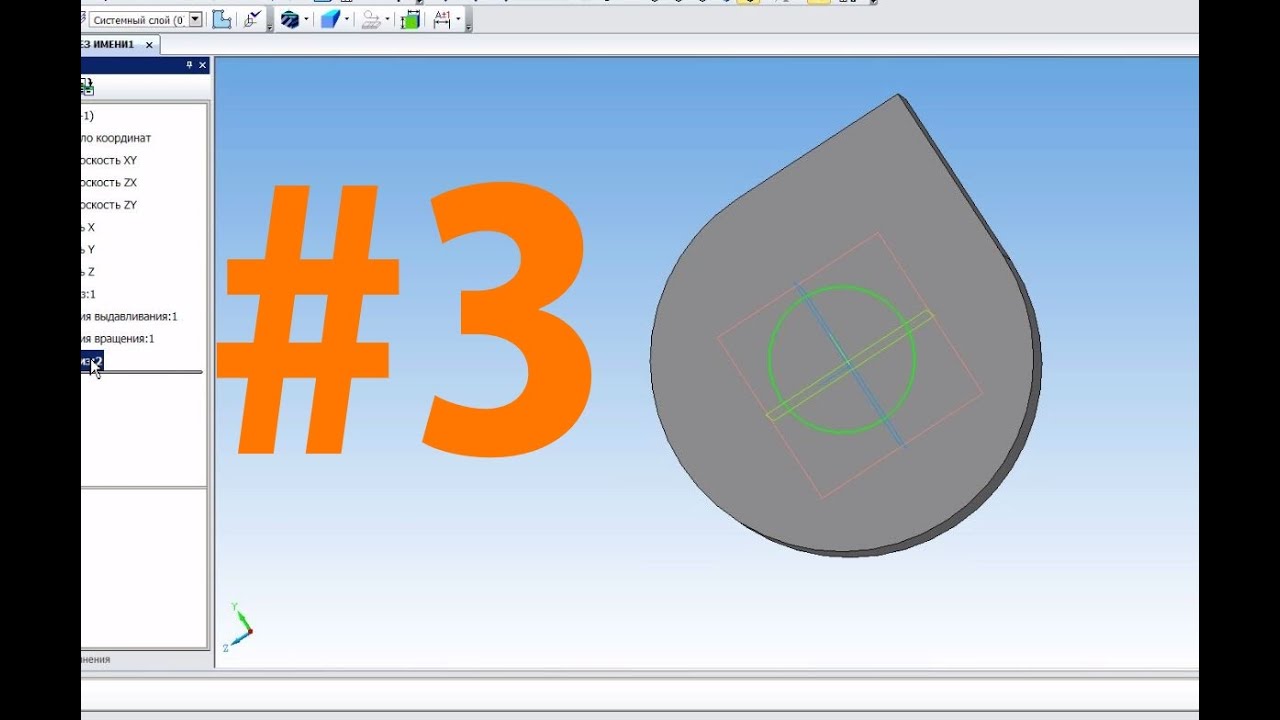1280x720 pixels.
Task: Open the Системный слой layer dropdown
Action: 194,19
